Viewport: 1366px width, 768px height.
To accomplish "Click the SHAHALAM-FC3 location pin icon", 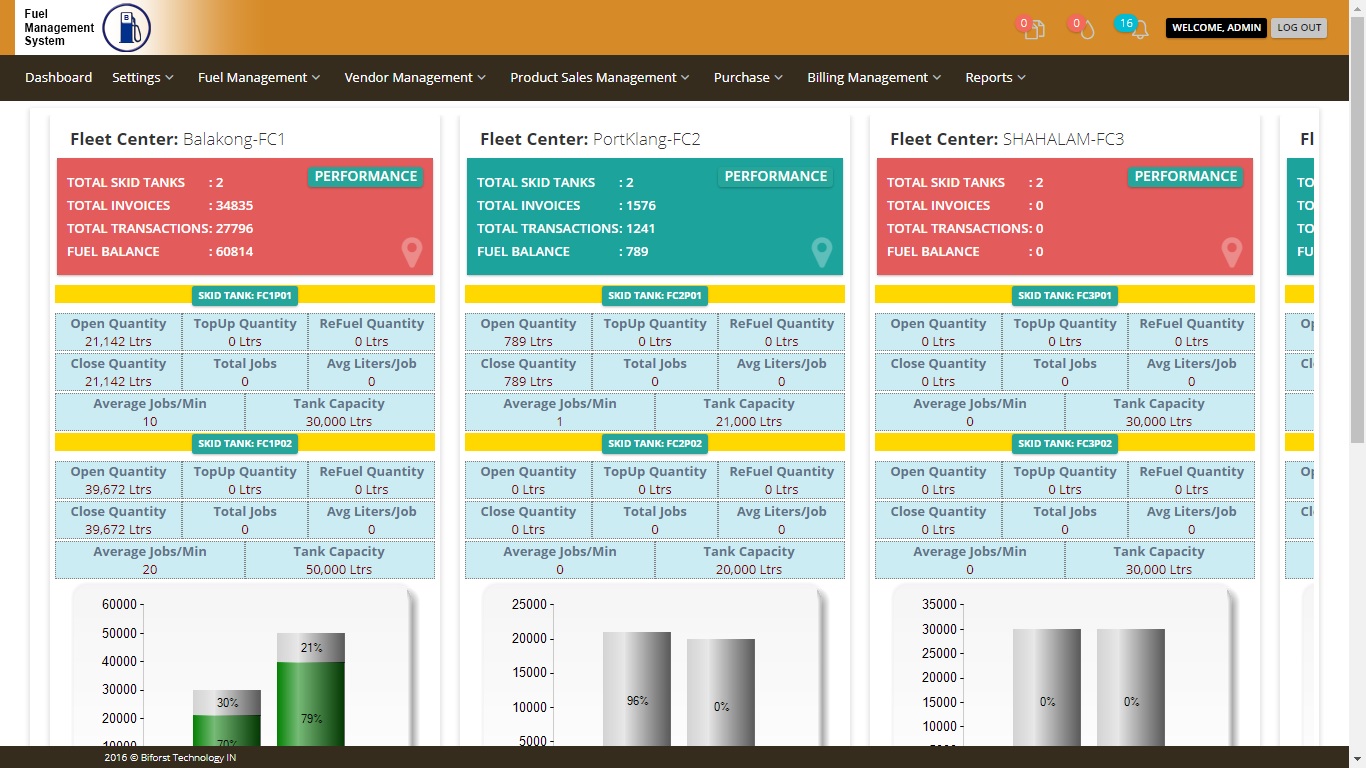I will [1231, 252].
